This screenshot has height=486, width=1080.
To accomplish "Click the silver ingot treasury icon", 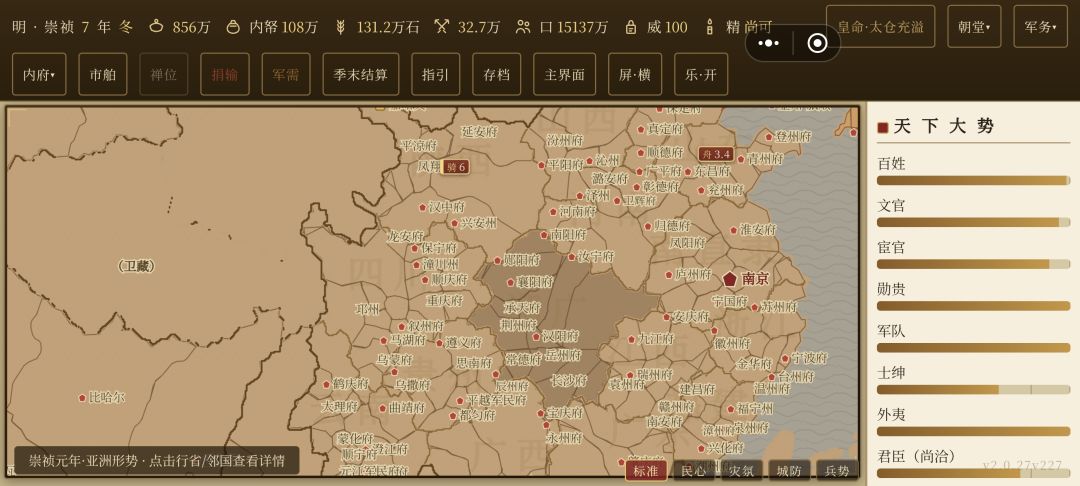I will [x=158, y=27].
